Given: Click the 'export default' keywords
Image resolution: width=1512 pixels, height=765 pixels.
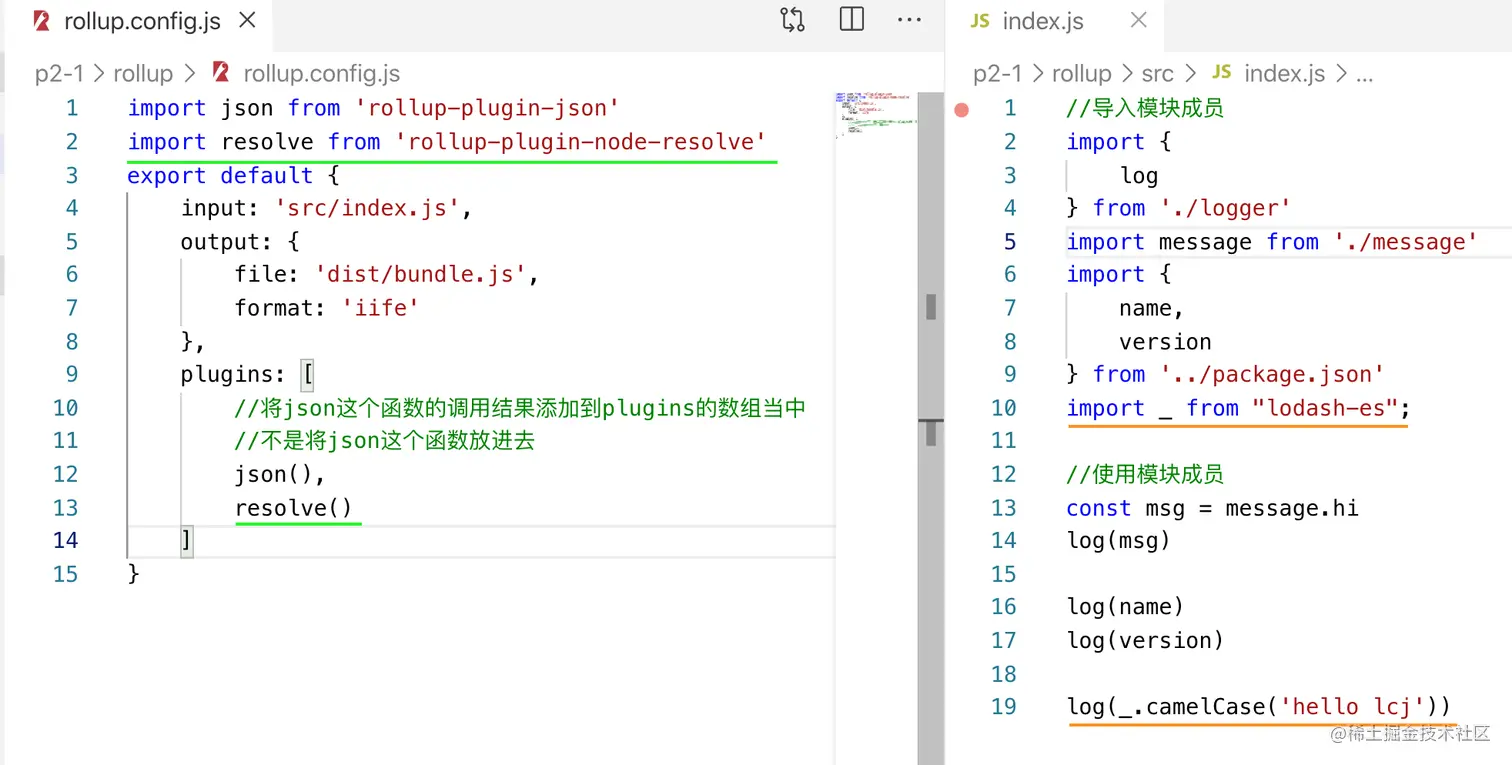Looking at the screenshot, I should point(220,176).
